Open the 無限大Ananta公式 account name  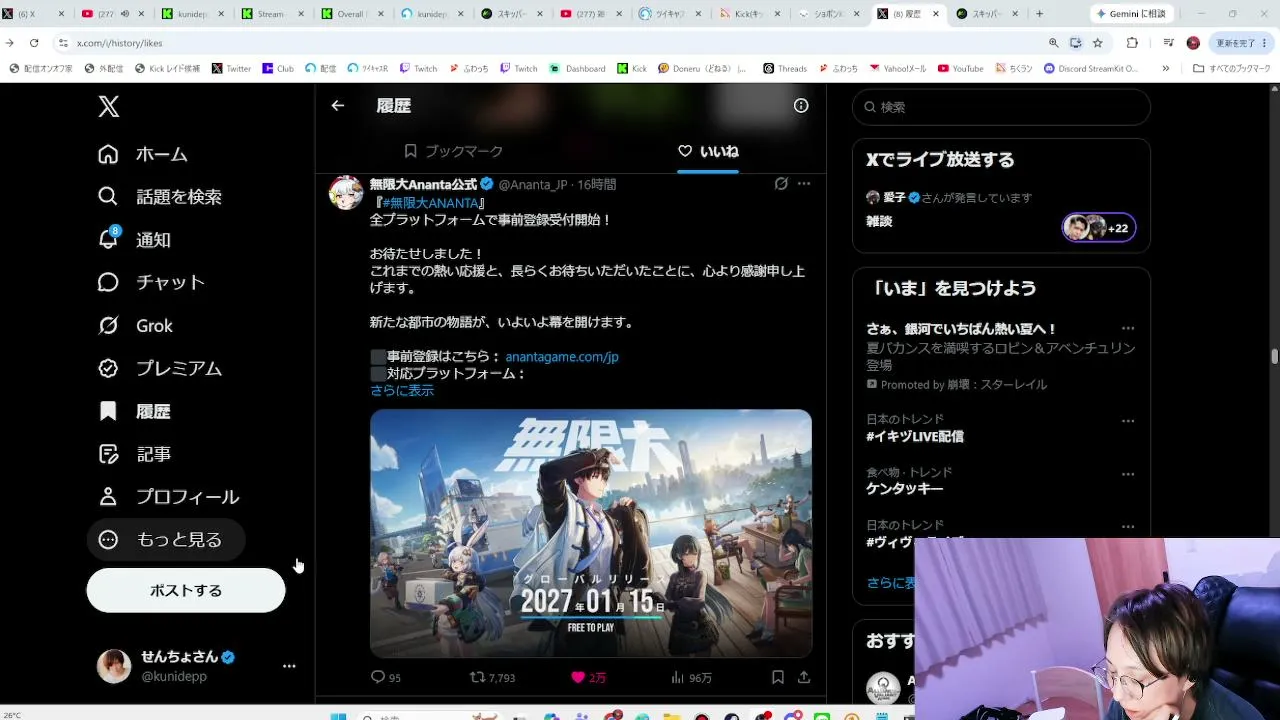[423, 184]
